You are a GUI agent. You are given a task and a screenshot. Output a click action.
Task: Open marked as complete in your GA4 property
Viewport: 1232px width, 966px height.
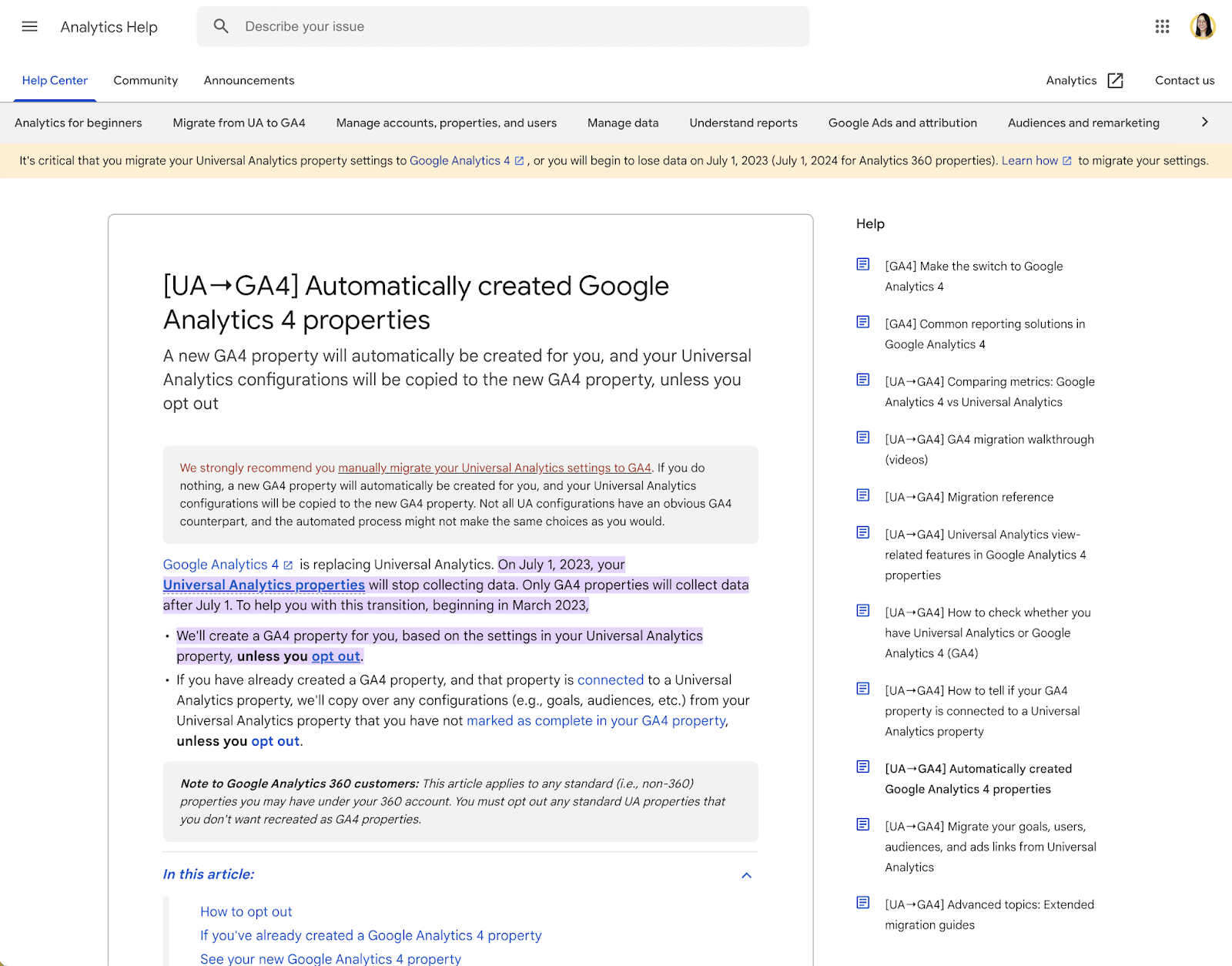click(x=597, y=721)
